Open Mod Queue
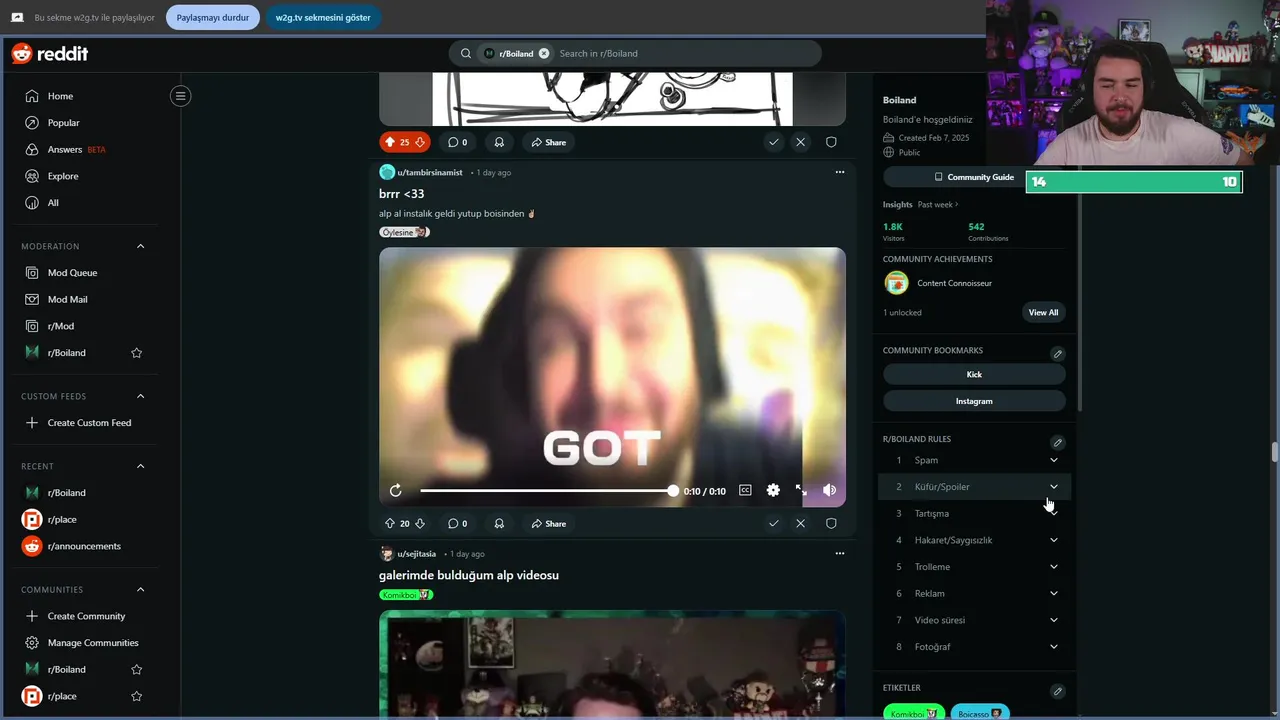 point(72,273)
